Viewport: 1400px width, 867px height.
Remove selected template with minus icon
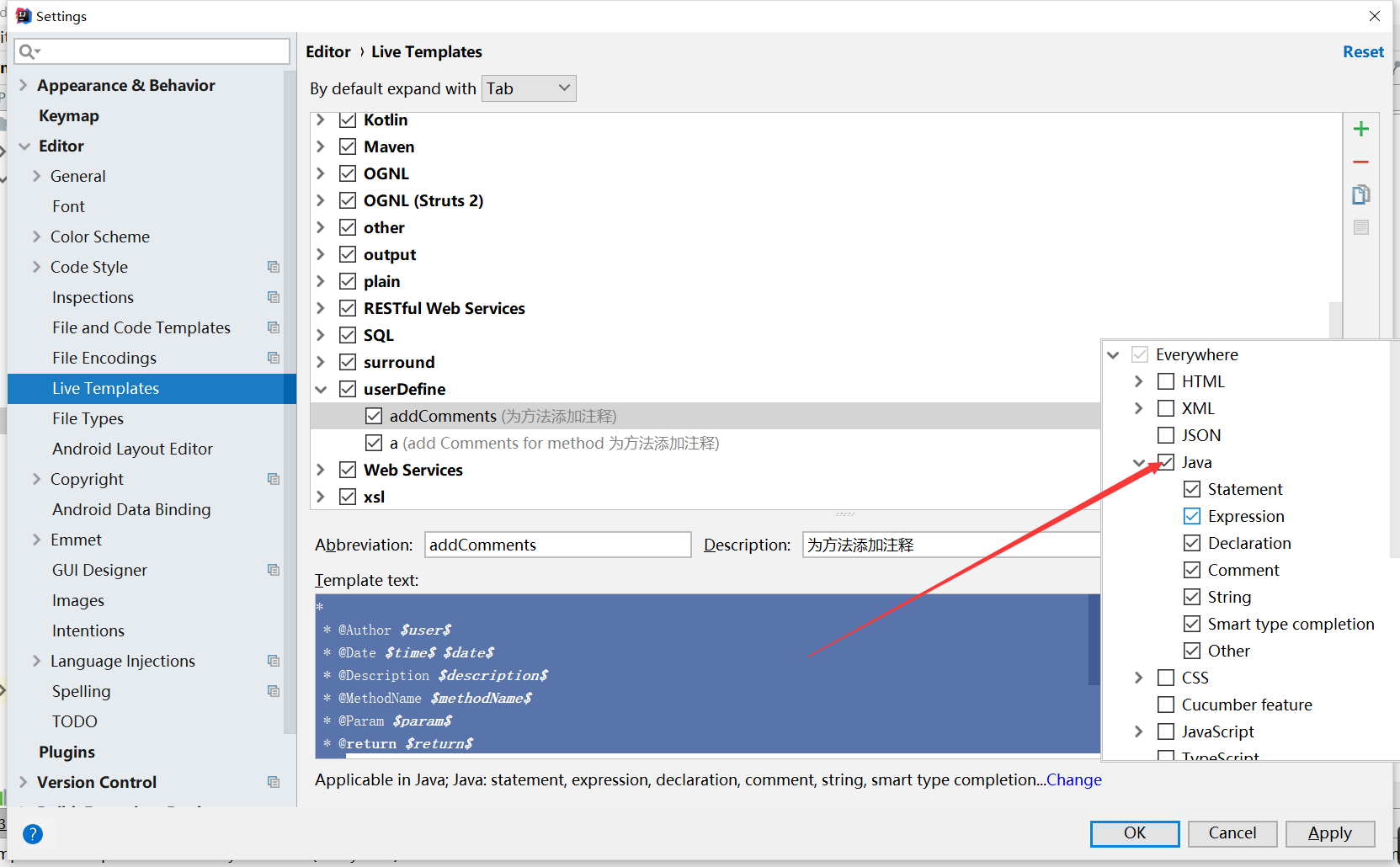1360,162
